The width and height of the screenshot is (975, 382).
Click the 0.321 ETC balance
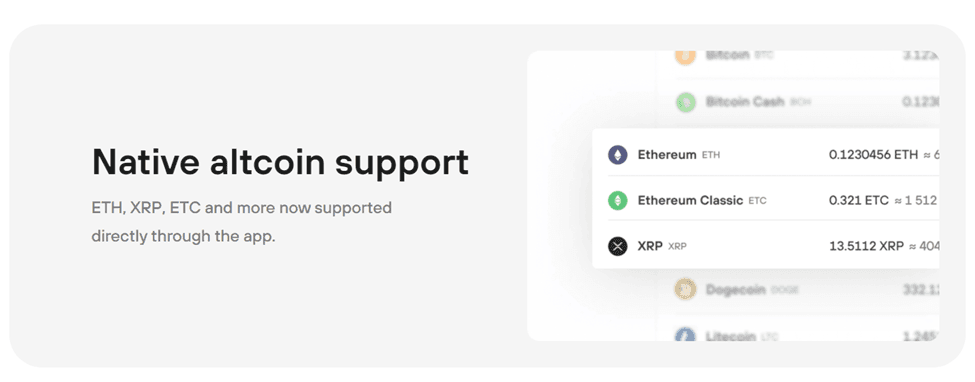[859, 200]
